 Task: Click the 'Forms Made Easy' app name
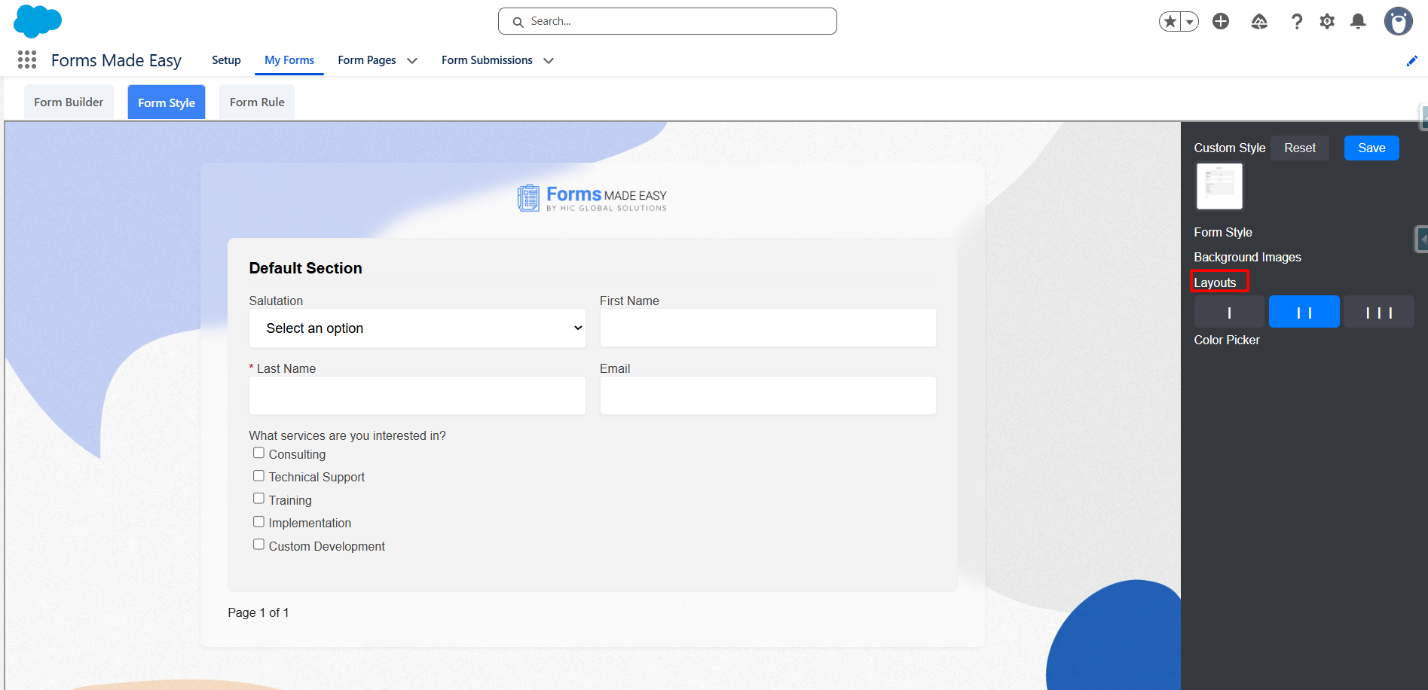coord(116,61)
